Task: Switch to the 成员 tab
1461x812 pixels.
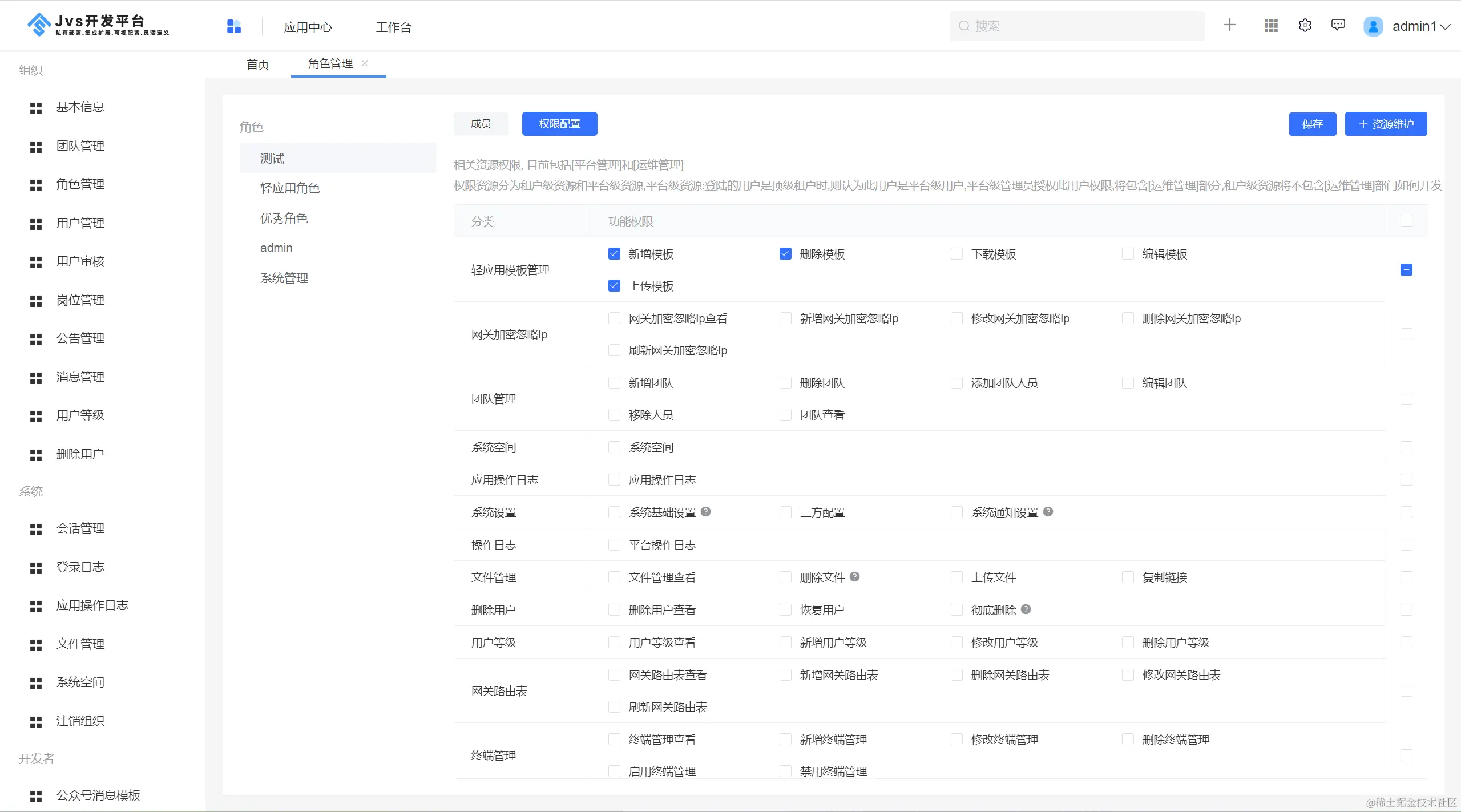Action: (481, 124)
